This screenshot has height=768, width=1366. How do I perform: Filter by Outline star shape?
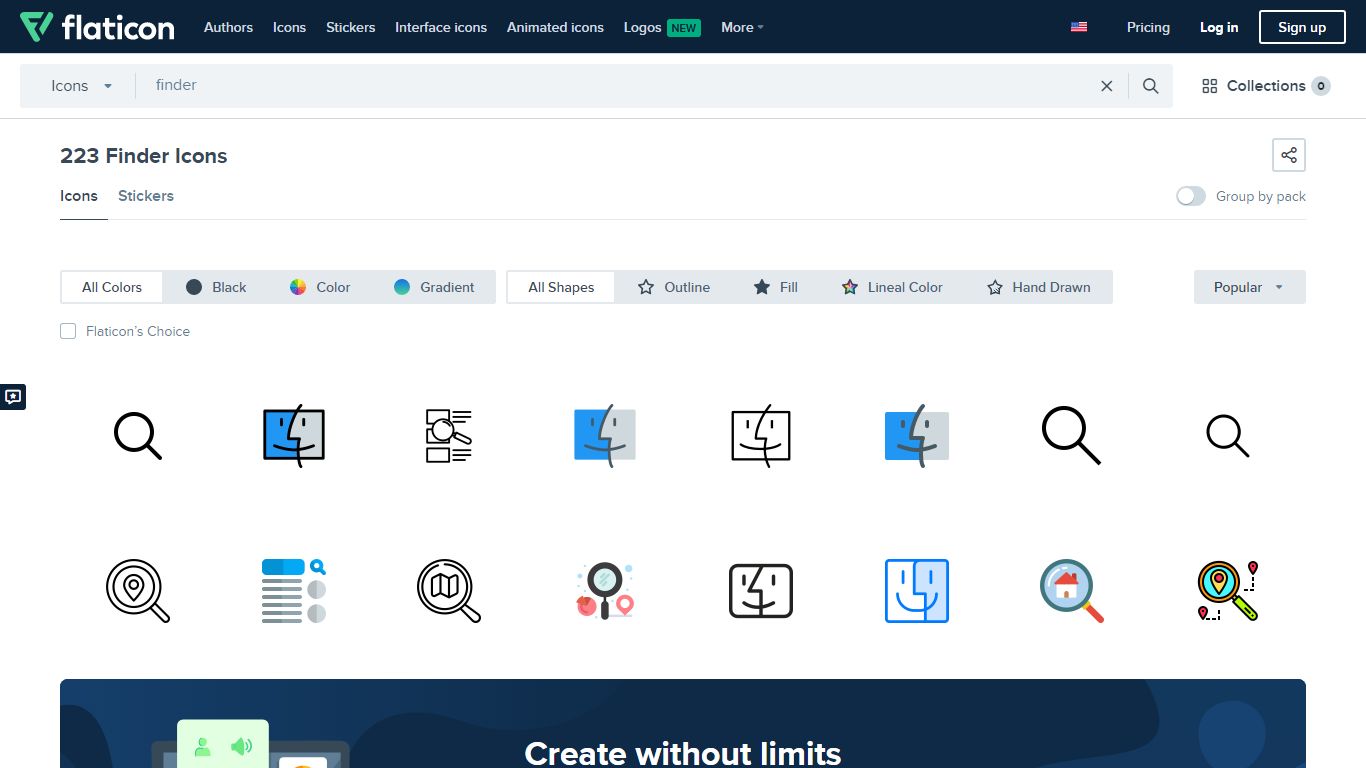point(673,287)
